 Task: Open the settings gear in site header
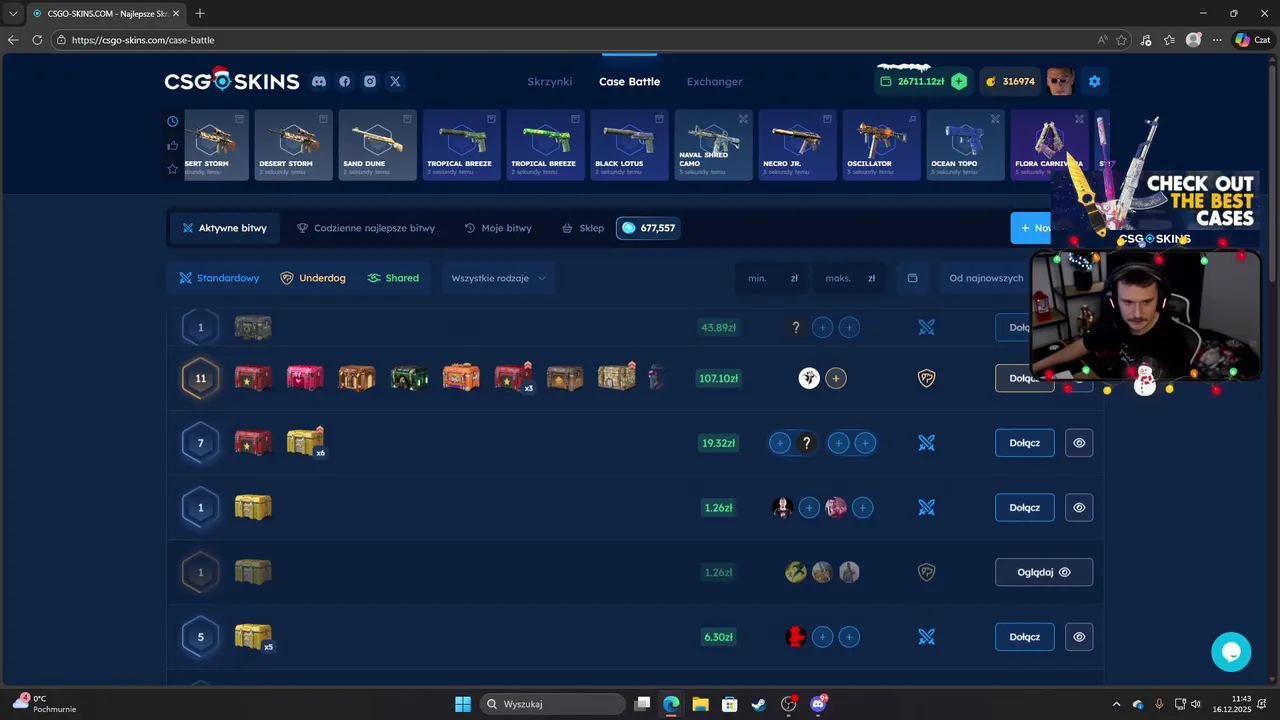(x=1094, y=81)
